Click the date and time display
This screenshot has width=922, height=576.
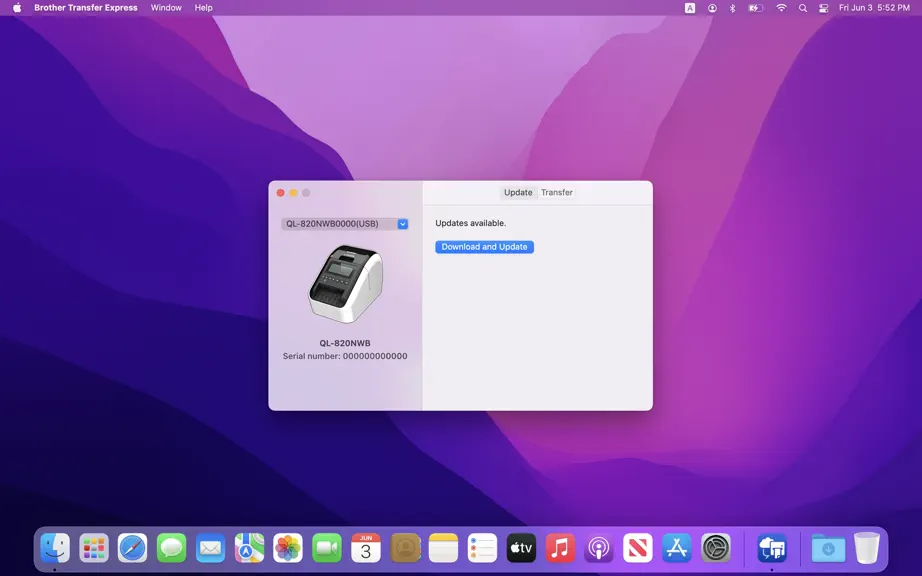click(874, 8)
